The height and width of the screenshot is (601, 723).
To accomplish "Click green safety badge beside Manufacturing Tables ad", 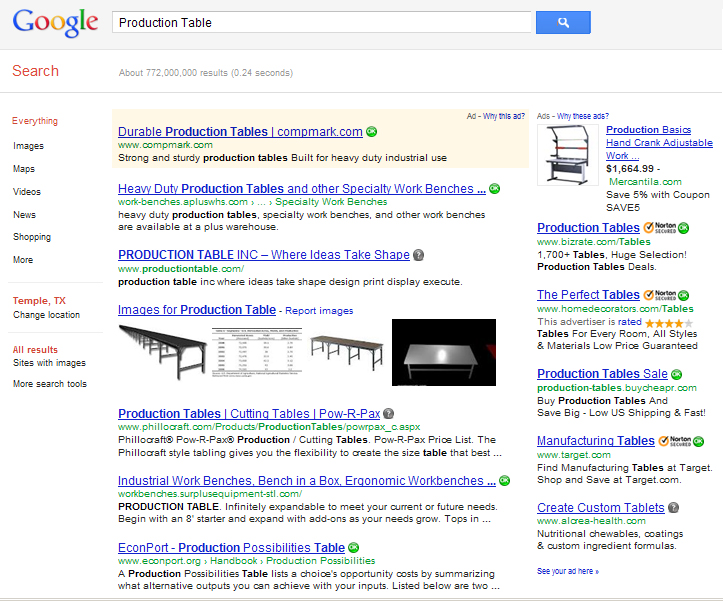I will click(699, 441).
